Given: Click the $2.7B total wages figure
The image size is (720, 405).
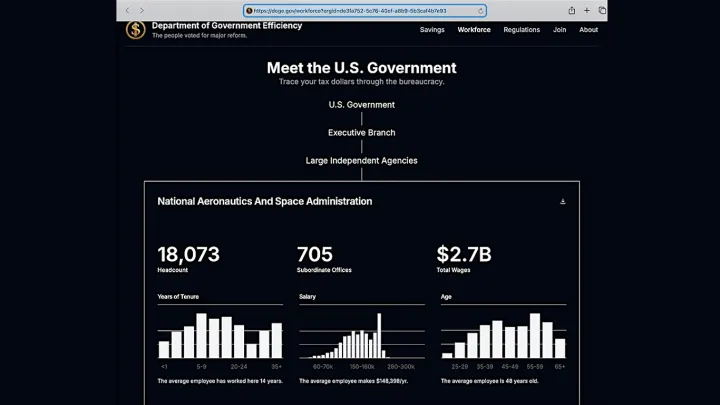Looking at the screenshot, I should (x=464, y=254).
